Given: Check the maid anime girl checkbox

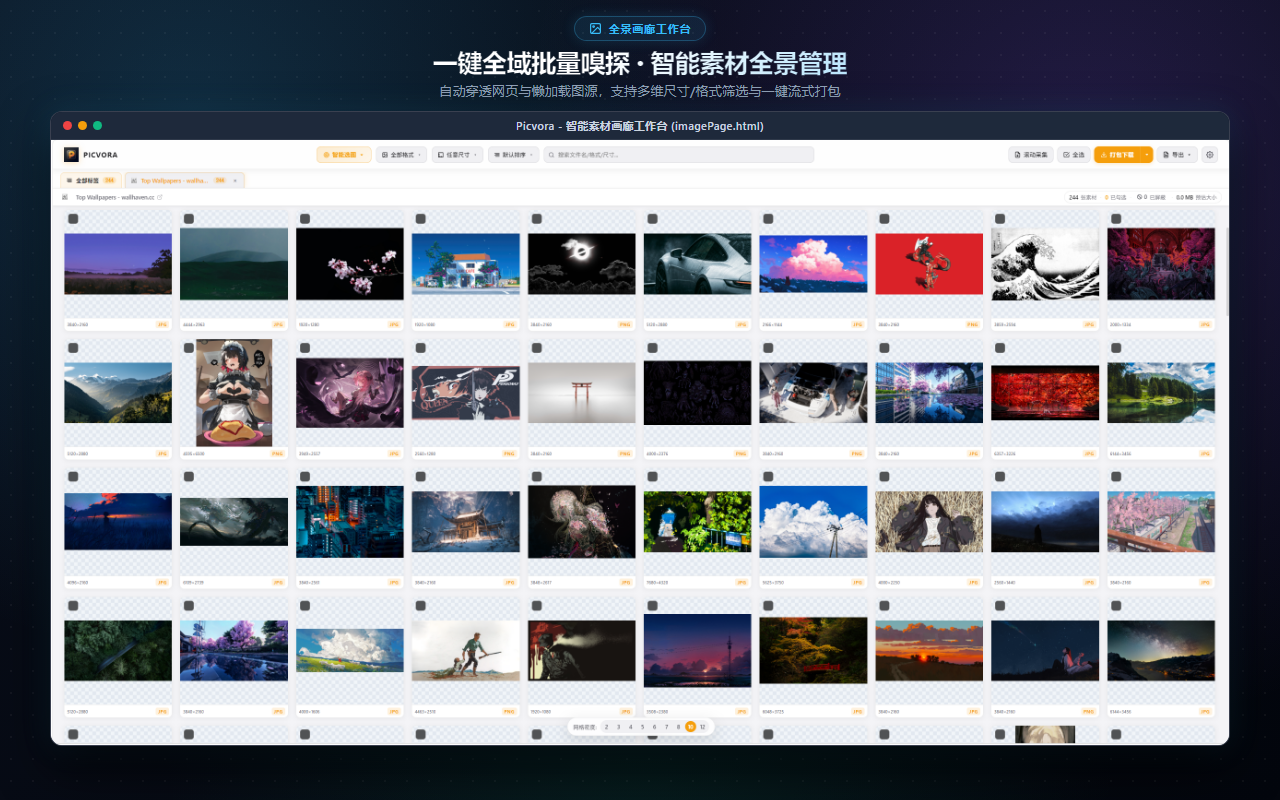Looking at the screenshot, I should tap(189, 348).
